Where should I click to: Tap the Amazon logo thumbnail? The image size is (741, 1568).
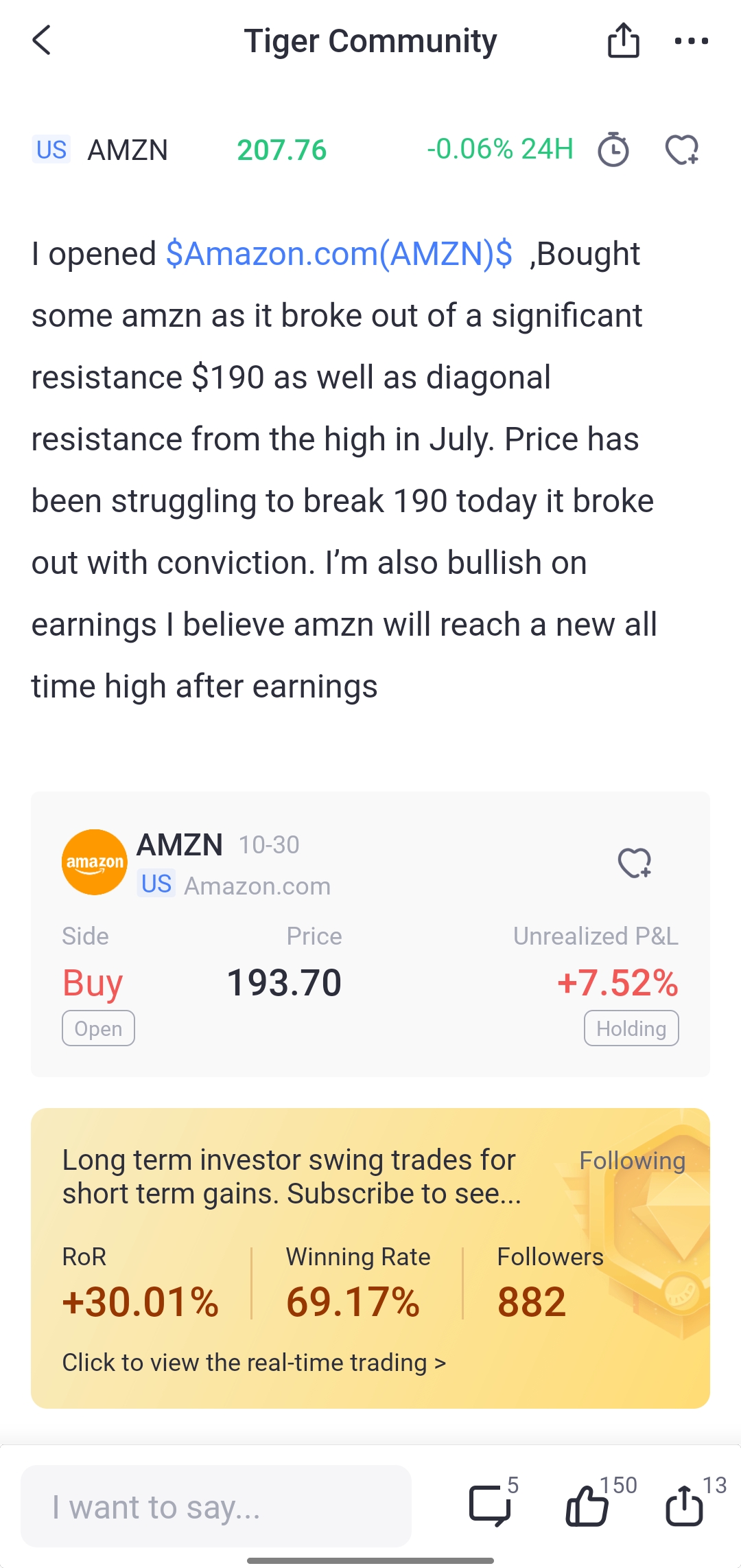[95, 862]
